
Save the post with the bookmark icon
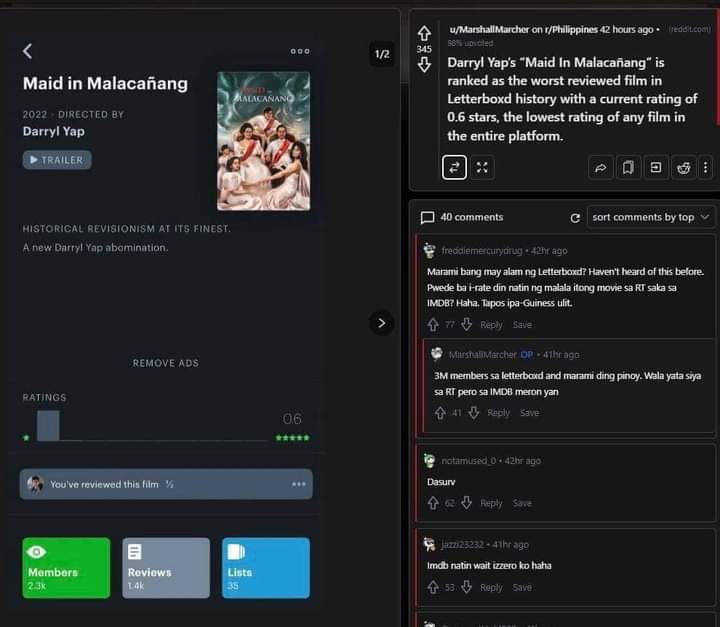coord(628,168)
